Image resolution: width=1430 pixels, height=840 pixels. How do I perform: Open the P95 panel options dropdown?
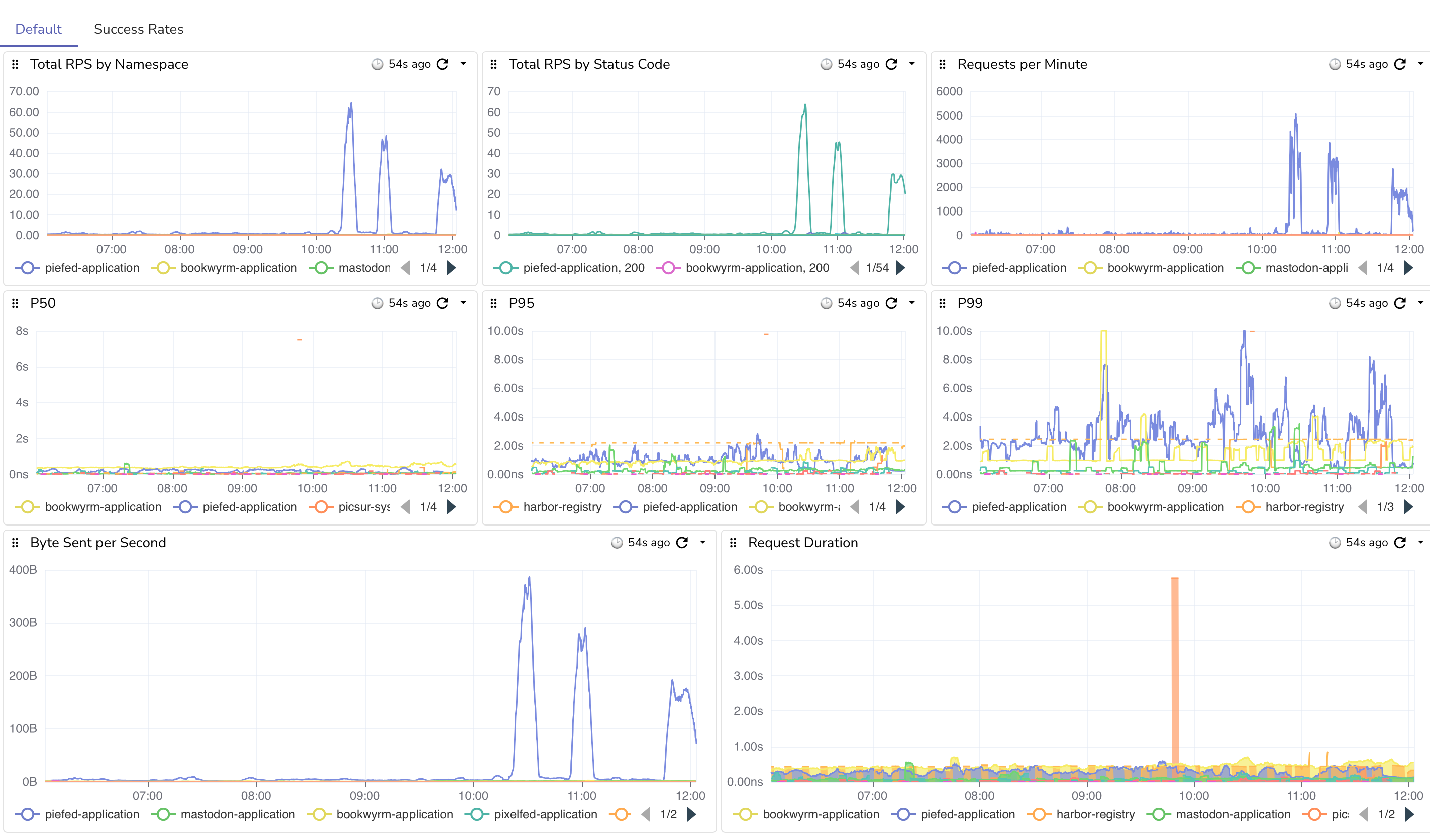tap(912, 303)
